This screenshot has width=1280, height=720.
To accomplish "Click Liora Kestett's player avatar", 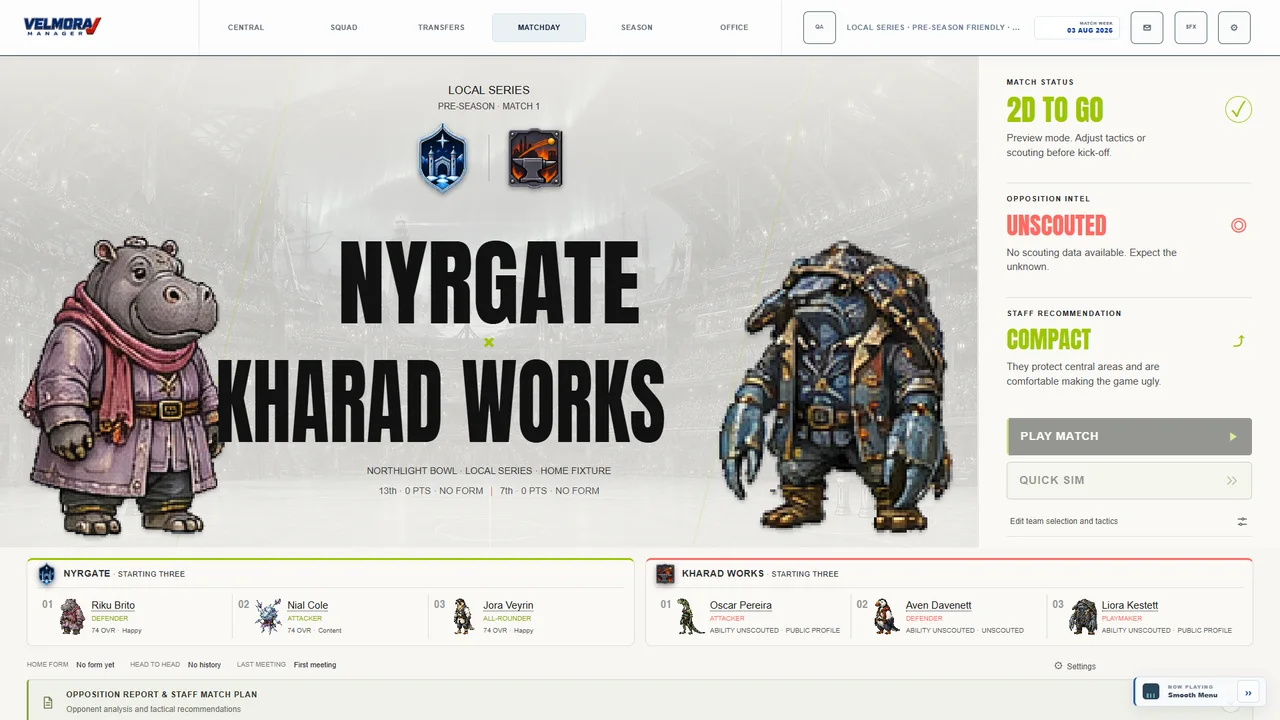I will [1083, 616].
